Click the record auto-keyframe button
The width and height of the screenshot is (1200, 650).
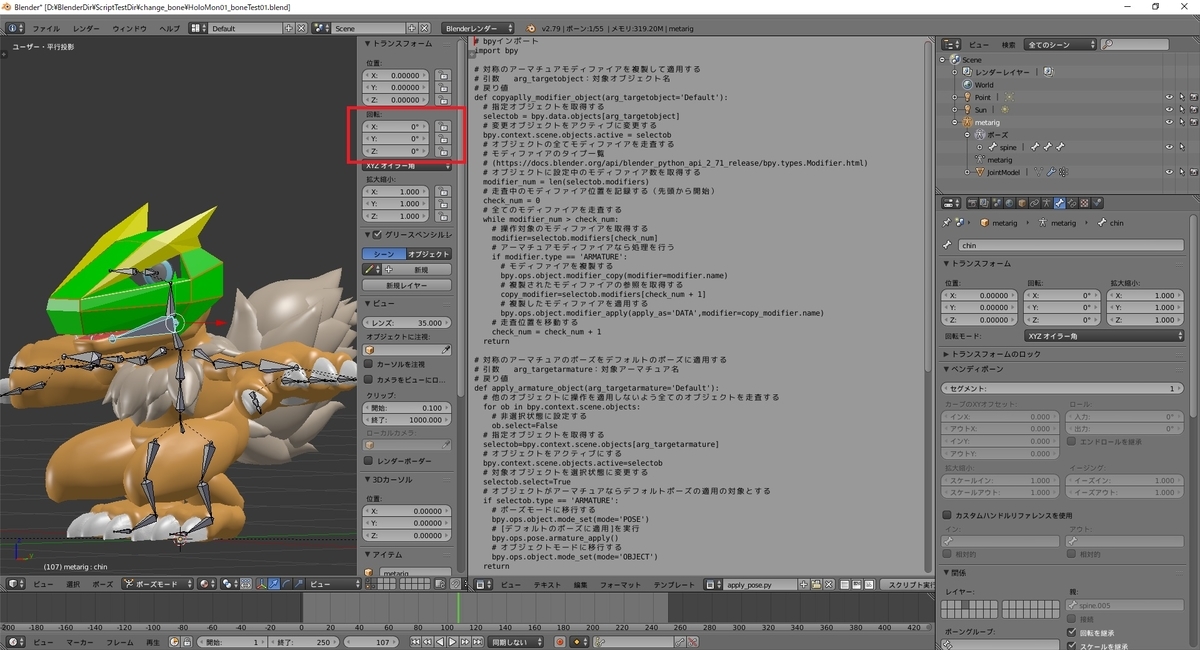[559, 641]
